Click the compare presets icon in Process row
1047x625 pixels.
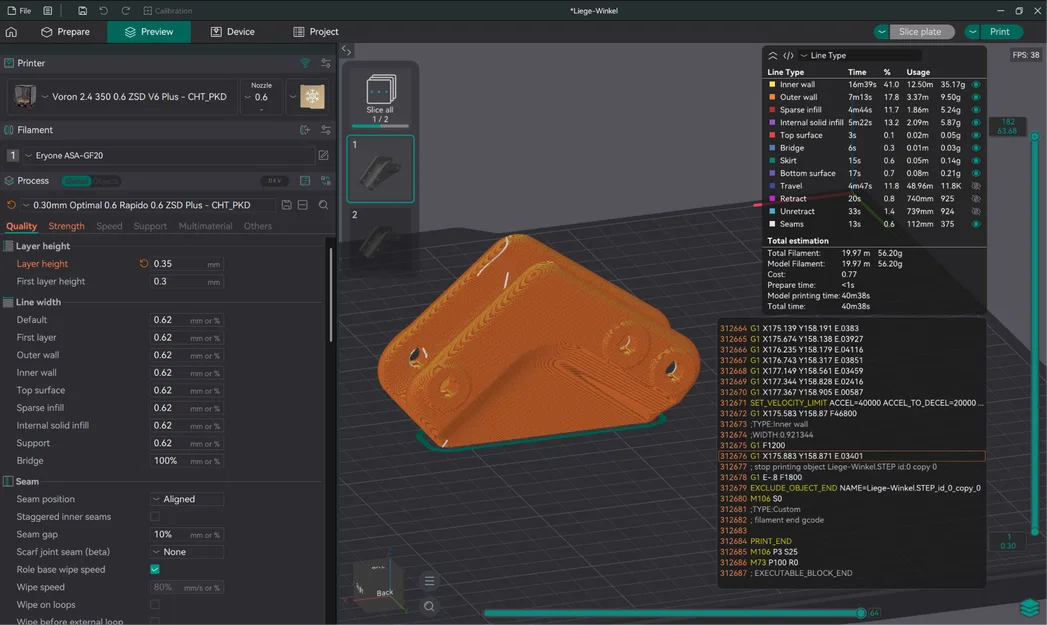pos(326,180)
